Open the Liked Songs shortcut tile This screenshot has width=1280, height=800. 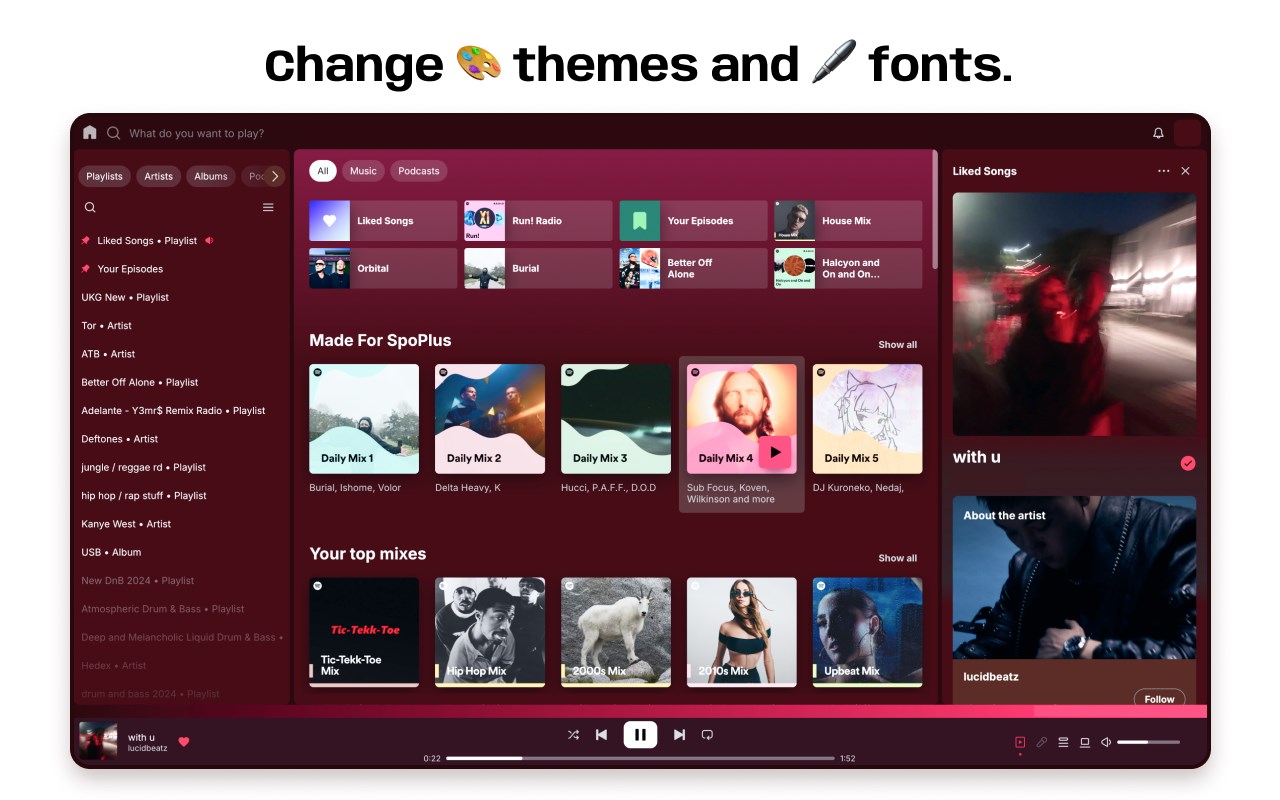click(383, 221)
